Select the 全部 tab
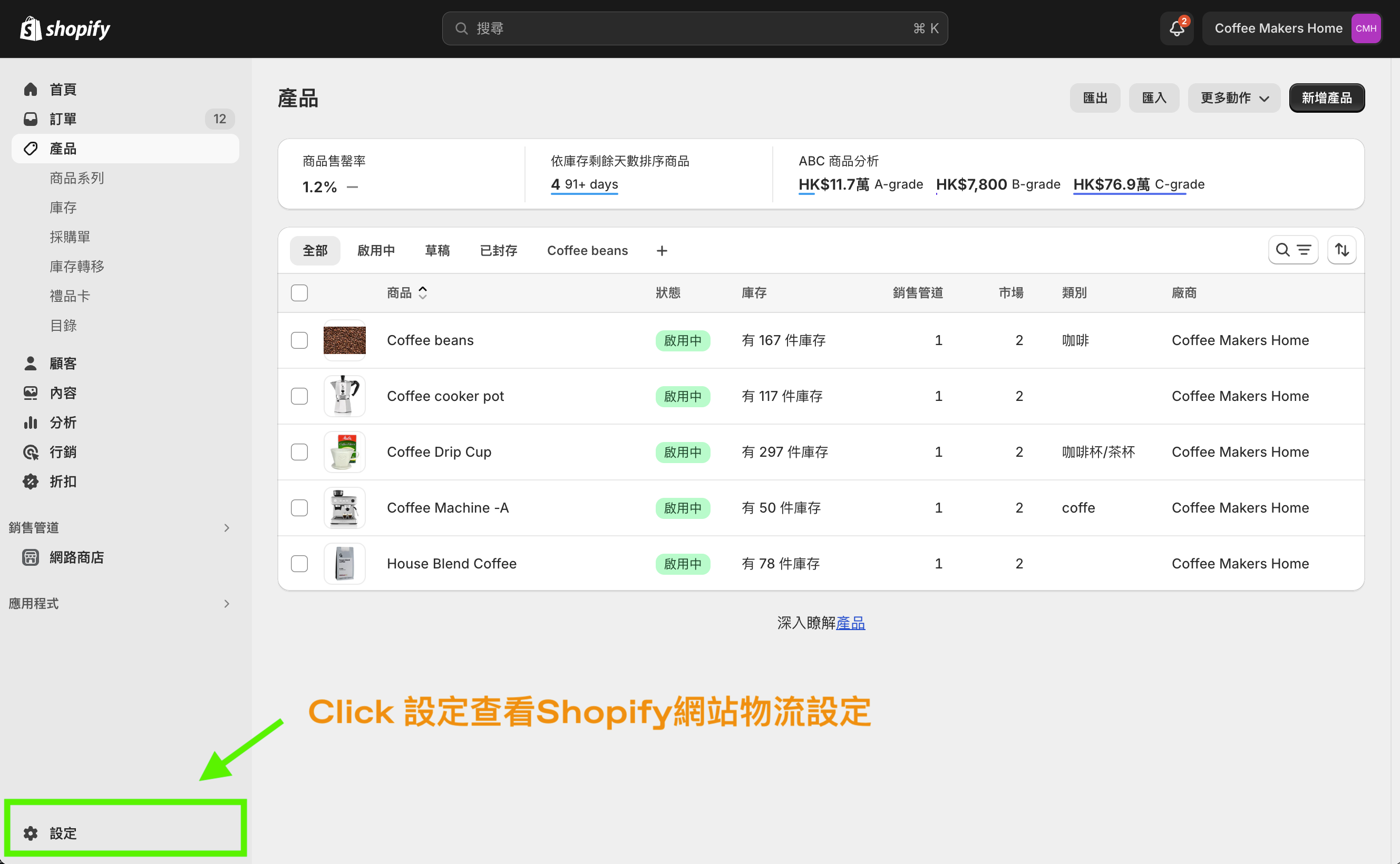 (315, 251)
